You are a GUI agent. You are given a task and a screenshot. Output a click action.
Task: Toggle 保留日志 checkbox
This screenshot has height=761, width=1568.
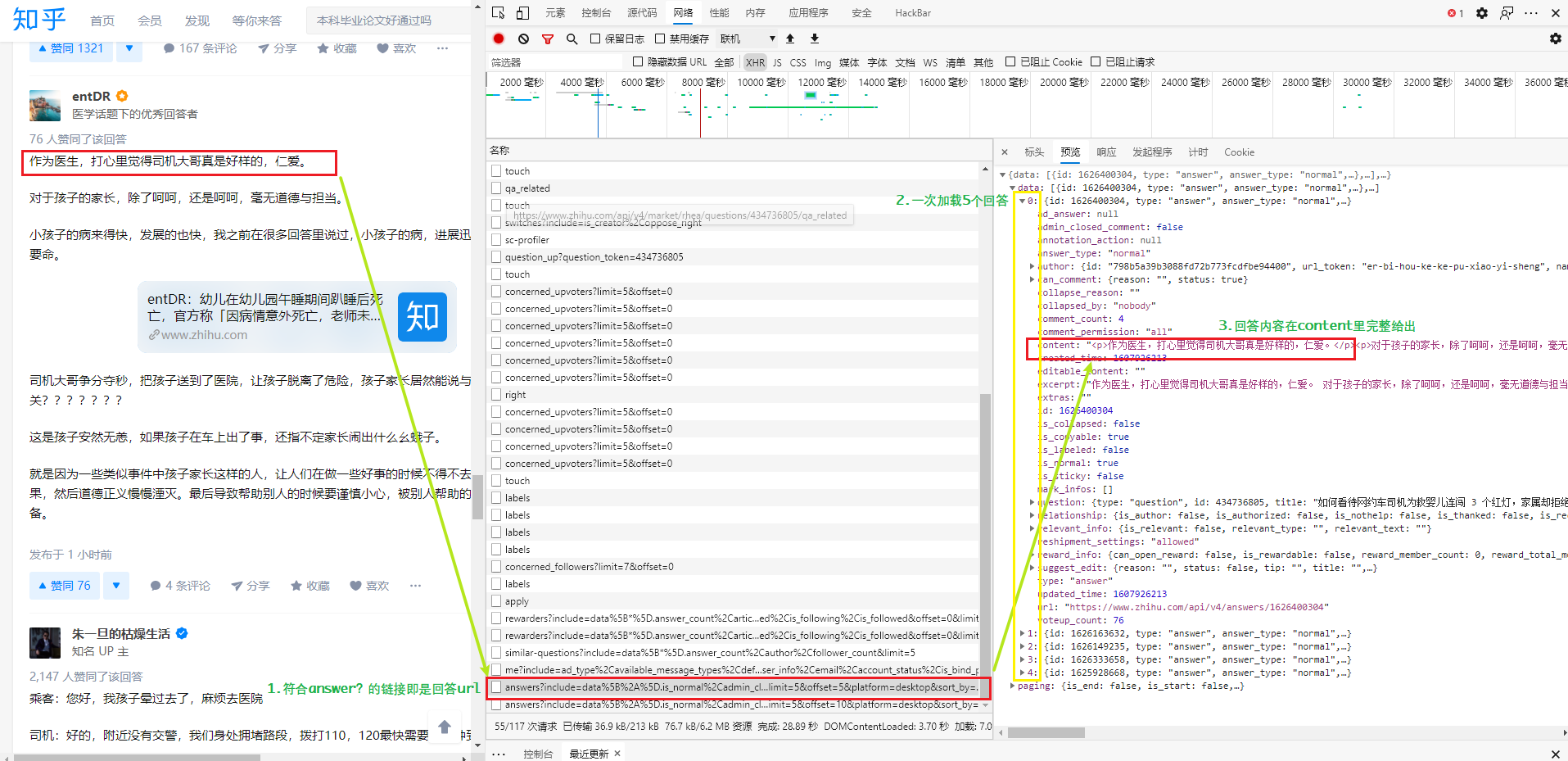(595, 39)
